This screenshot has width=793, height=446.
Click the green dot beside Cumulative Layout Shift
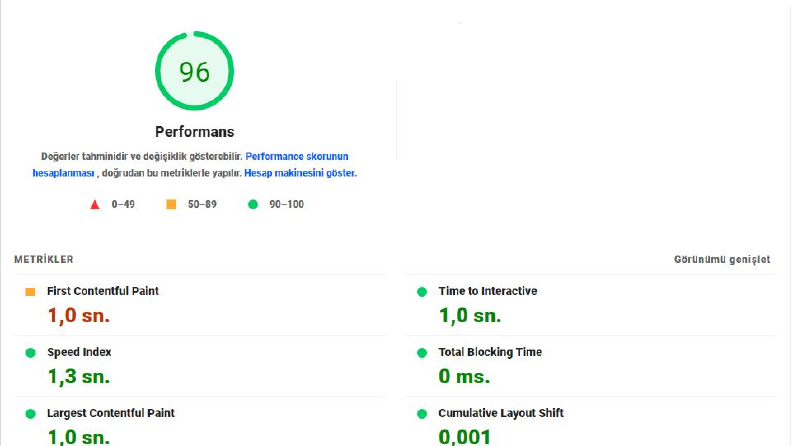(422, 414)
